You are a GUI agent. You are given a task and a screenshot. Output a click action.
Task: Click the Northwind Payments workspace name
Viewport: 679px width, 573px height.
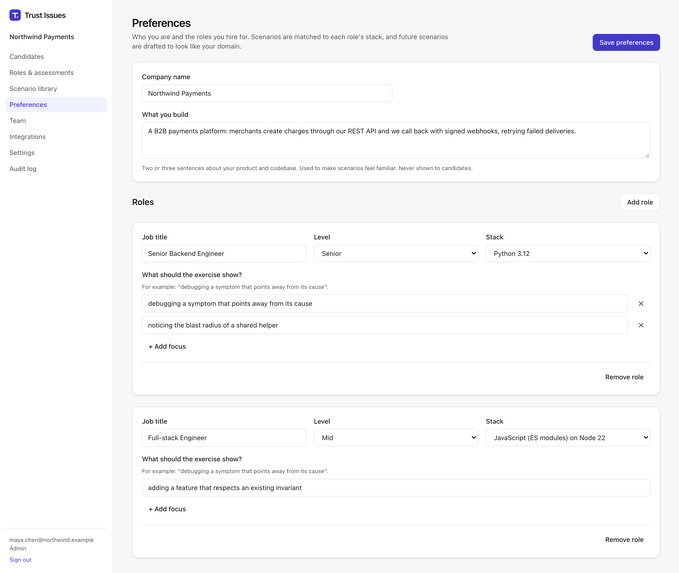[x=42, y=37]
